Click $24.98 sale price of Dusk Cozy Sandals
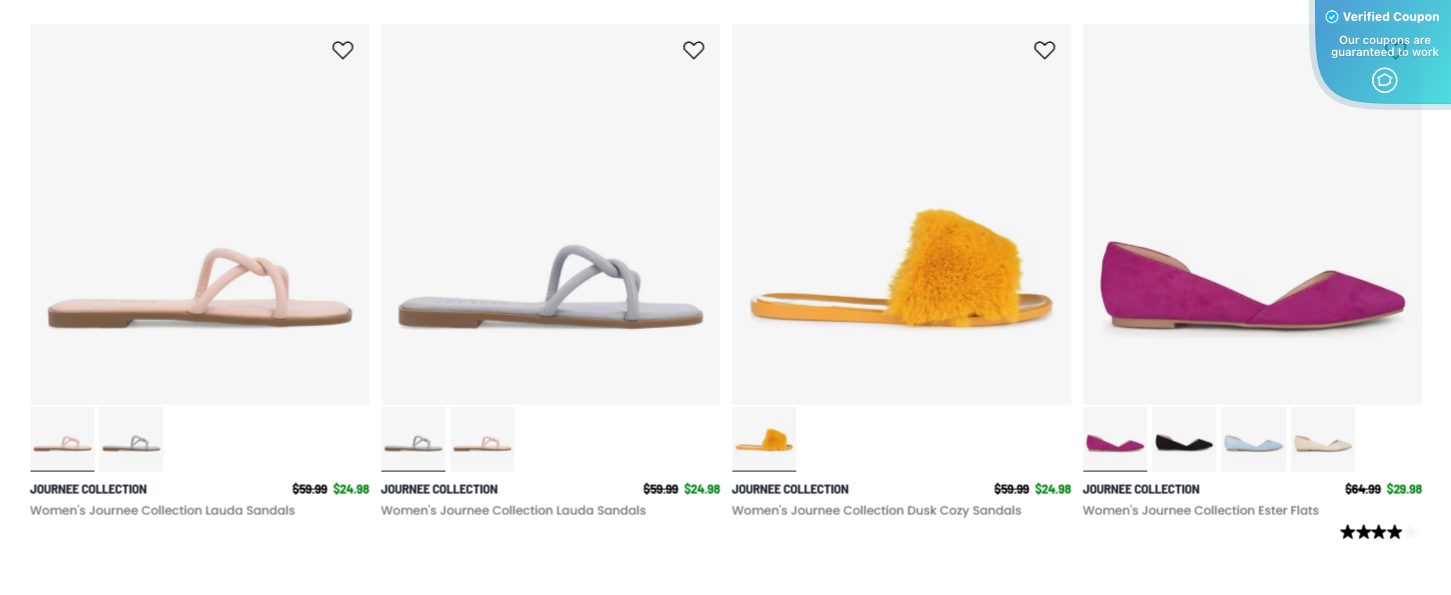The image size is (1451, 595). click(x=1052, y=489)
